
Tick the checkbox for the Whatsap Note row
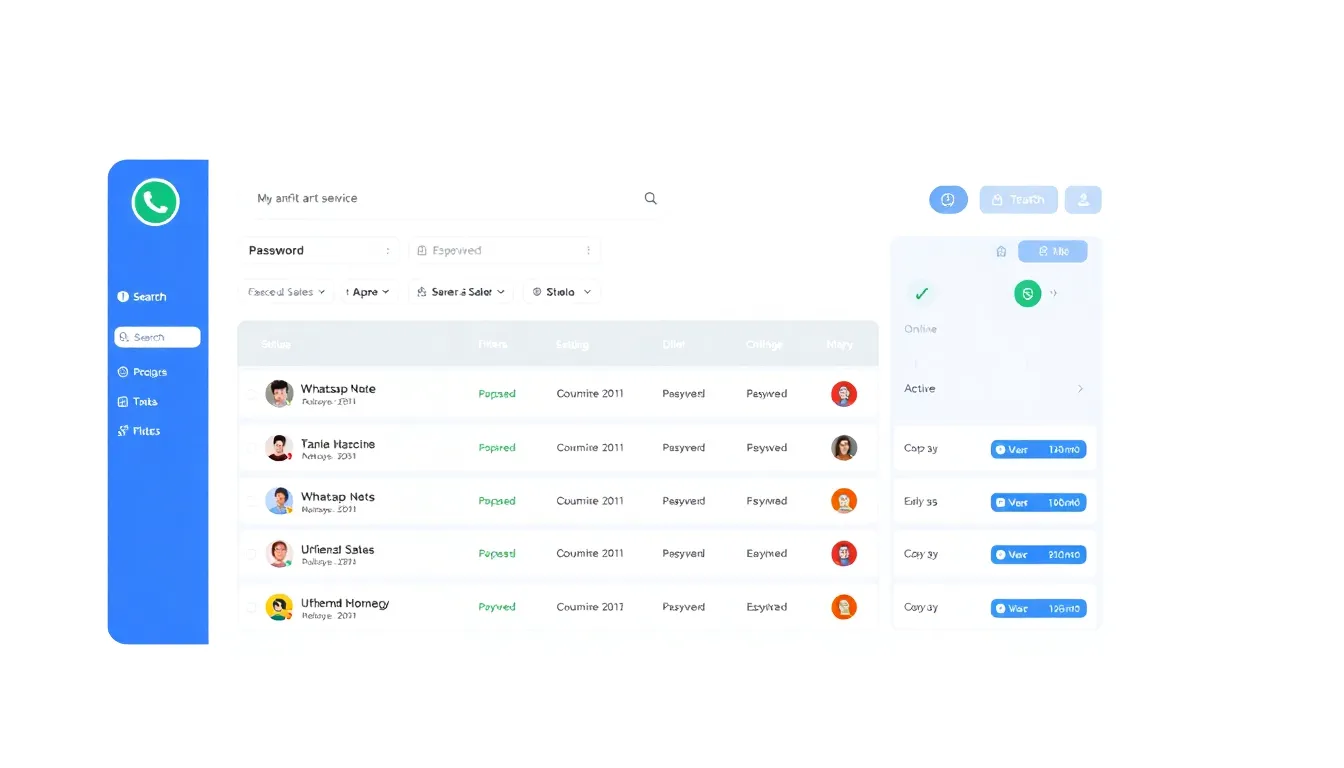[x=251, y=394]
